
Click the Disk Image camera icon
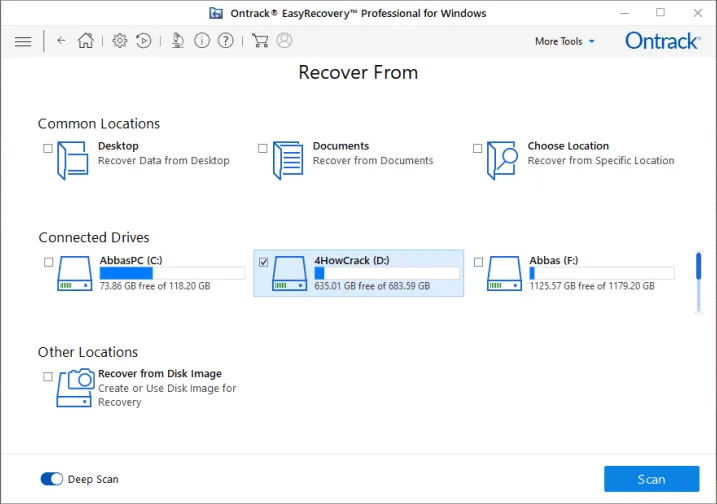click(75, 388)
